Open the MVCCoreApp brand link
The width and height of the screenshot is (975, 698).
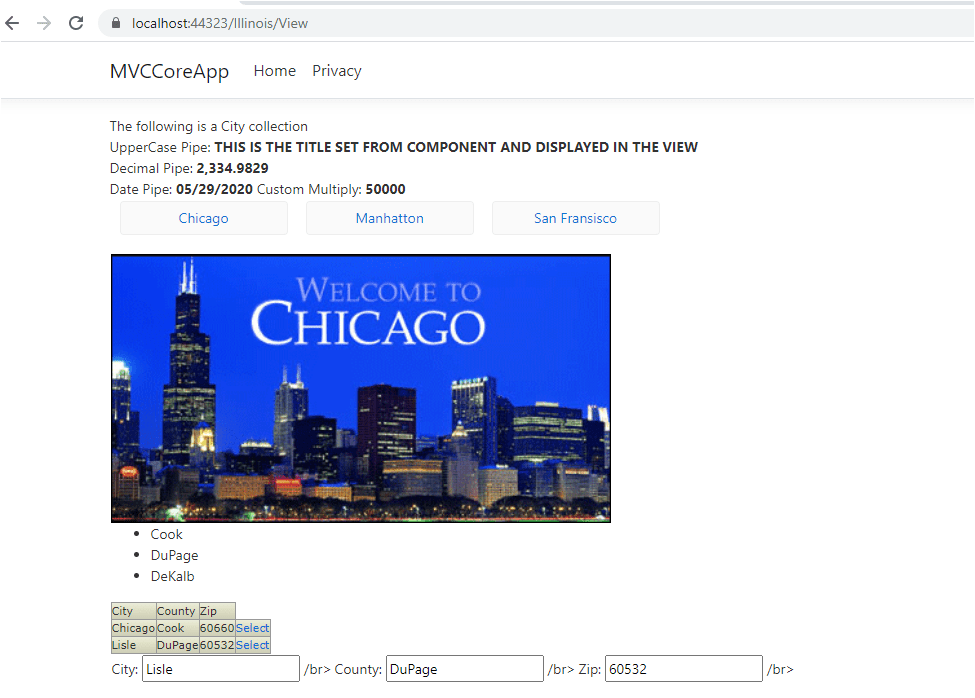[x=169, y=71]
